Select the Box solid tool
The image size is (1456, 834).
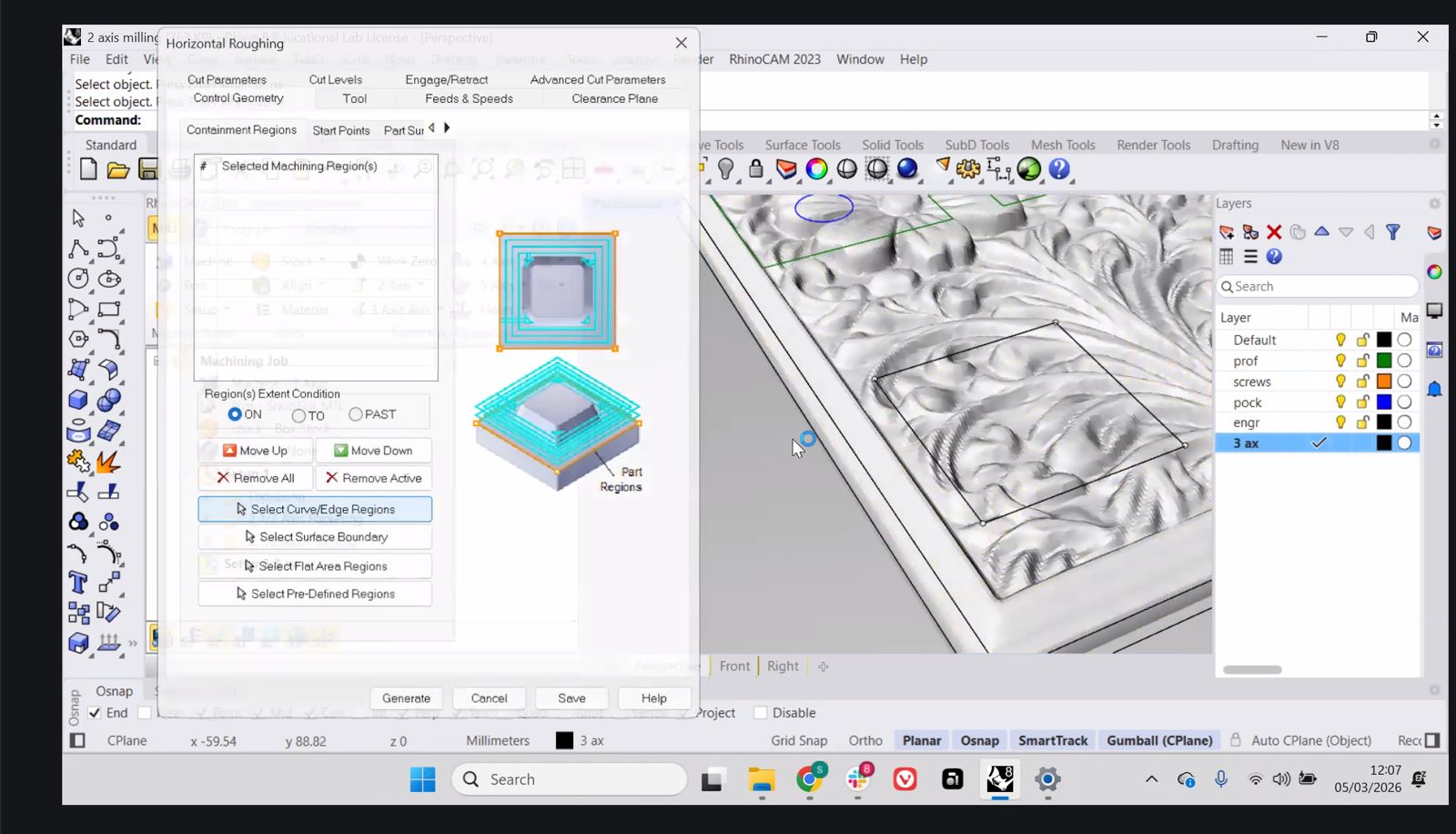[x=78, y=400]
